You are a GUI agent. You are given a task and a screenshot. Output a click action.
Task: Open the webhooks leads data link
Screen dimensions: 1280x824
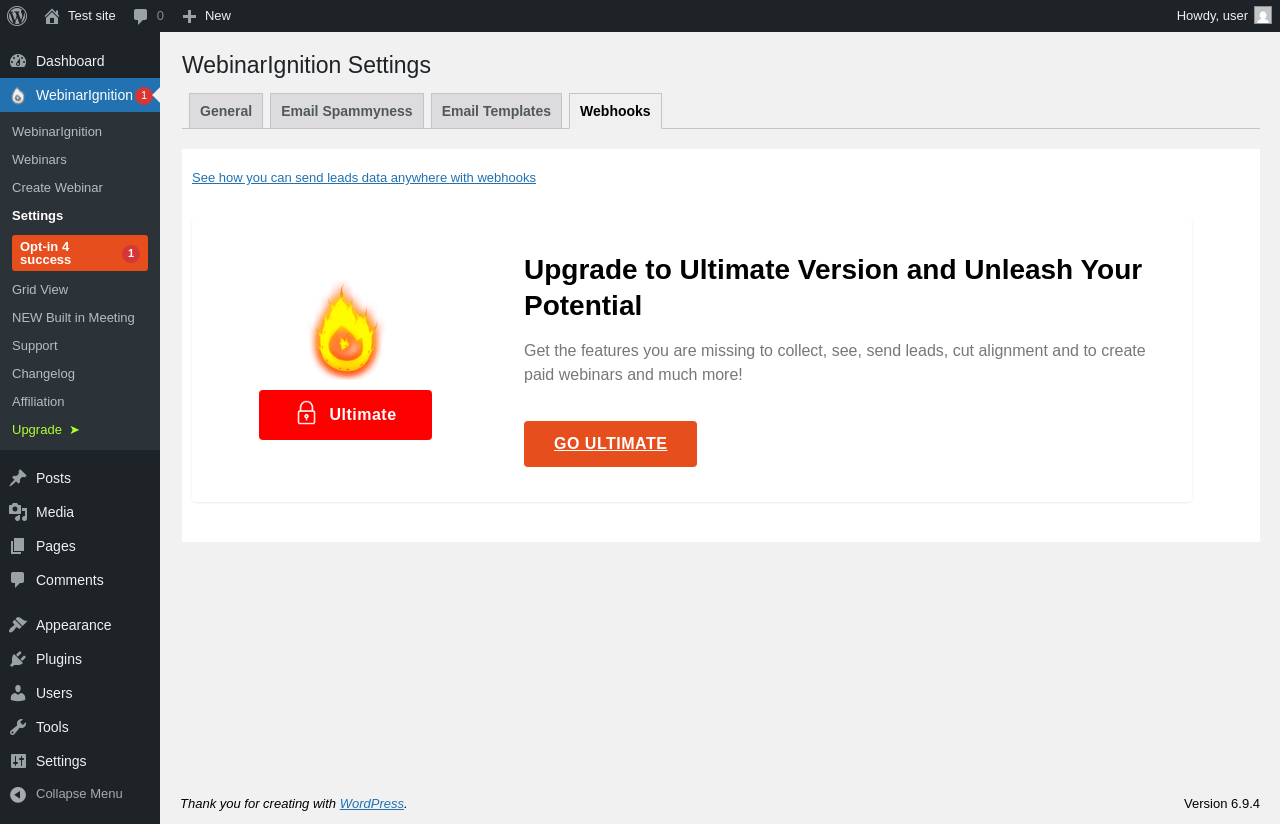364,178
